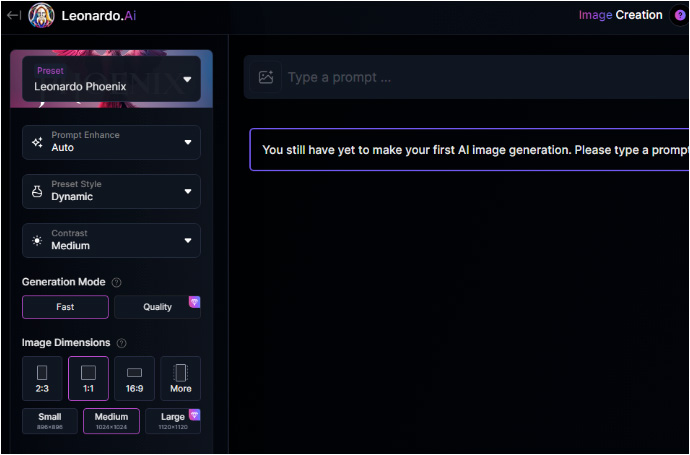
Task: Click the premium badge on Large size
Action: click(194, 414)
